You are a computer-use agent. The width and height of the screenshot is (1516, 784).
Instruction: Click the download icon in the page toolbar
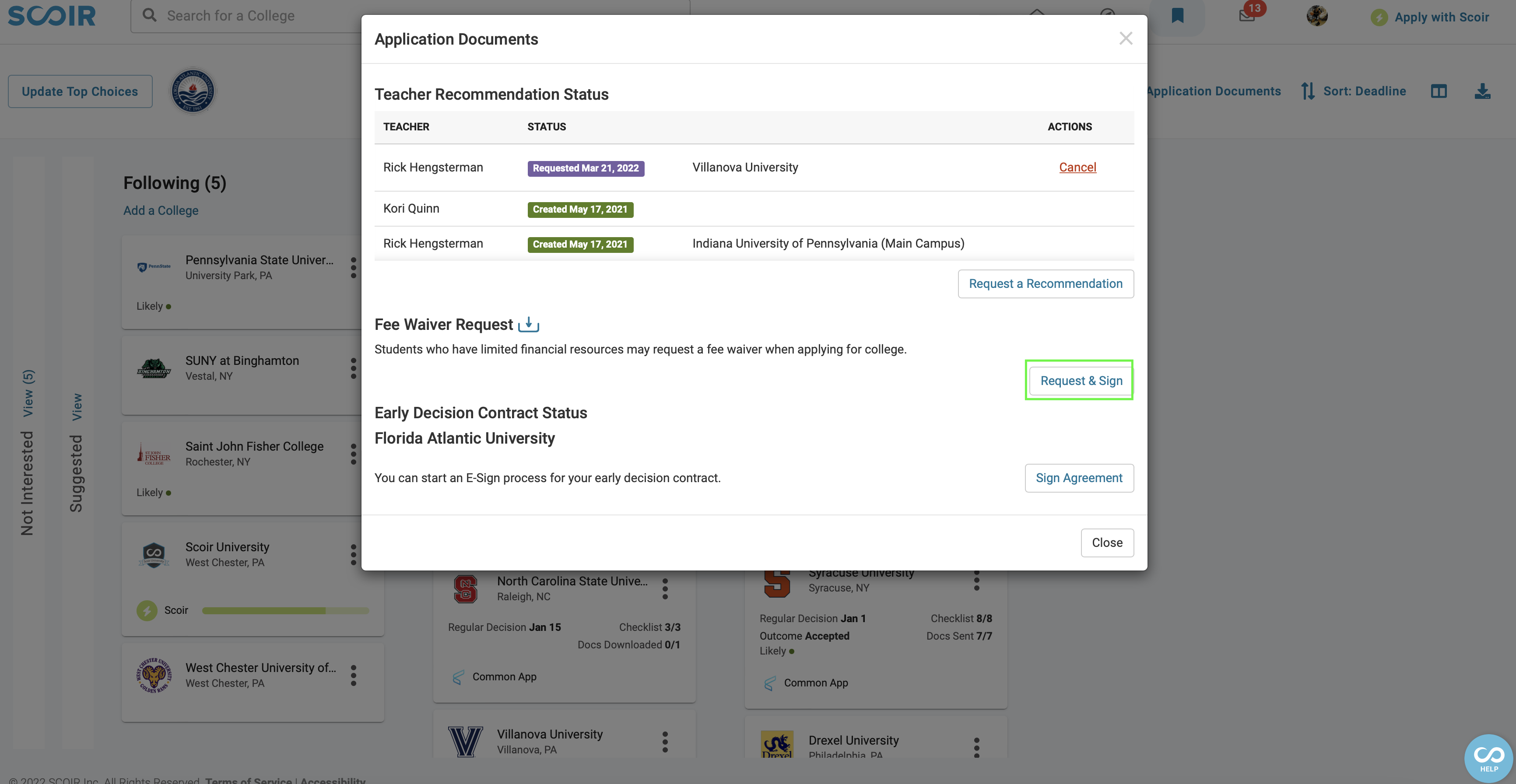point(1482,91)
